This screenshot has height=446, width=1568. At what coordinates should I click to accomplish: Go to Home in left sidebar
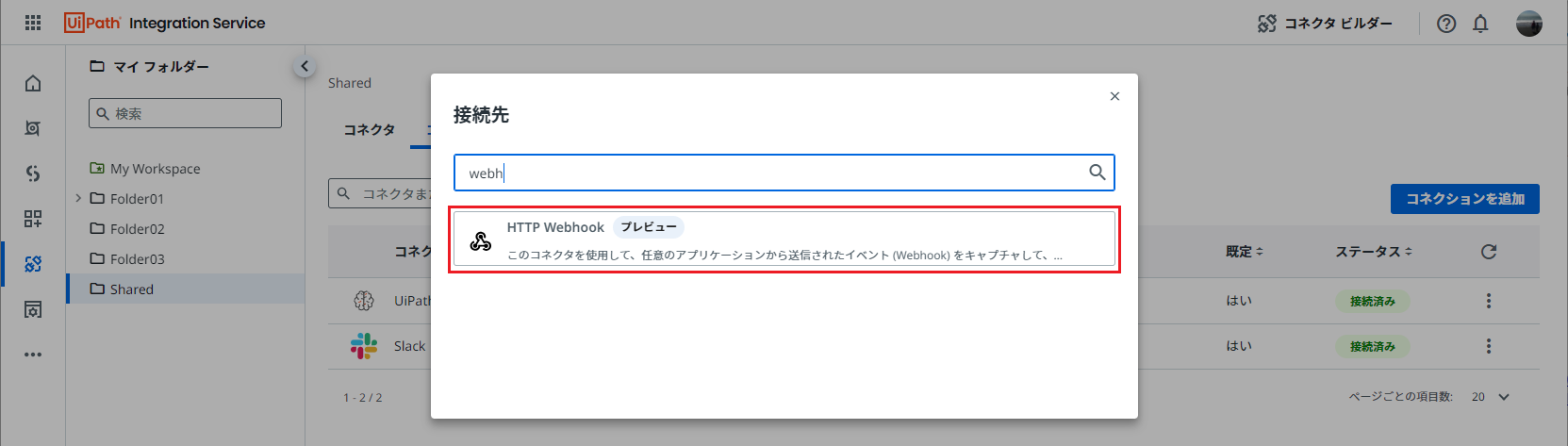point(33,83)
